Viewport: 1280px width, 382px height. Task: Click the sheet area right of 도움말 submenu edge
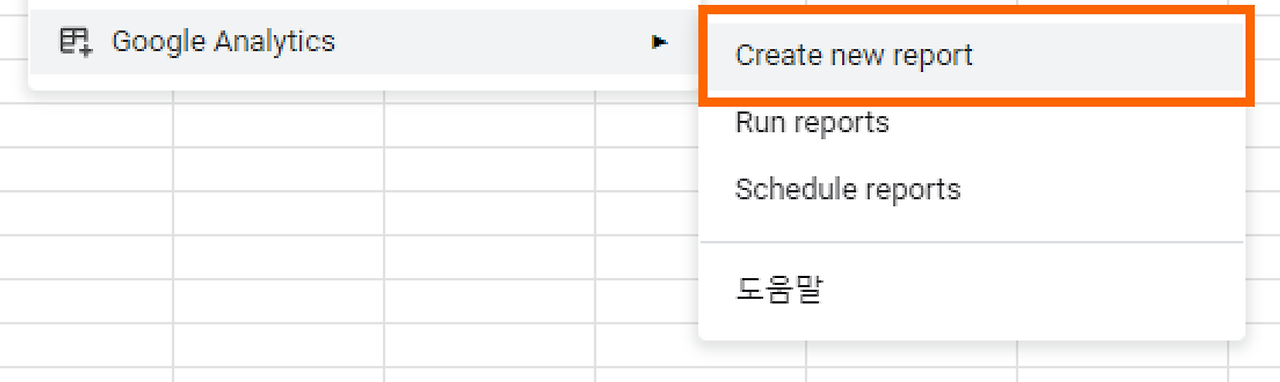coord(1263,300)
